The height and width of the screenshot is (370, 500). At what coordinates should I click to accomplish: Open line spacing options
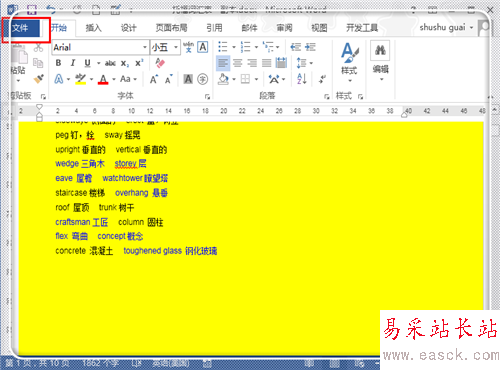pyautogui.click(x=301, y=63)
